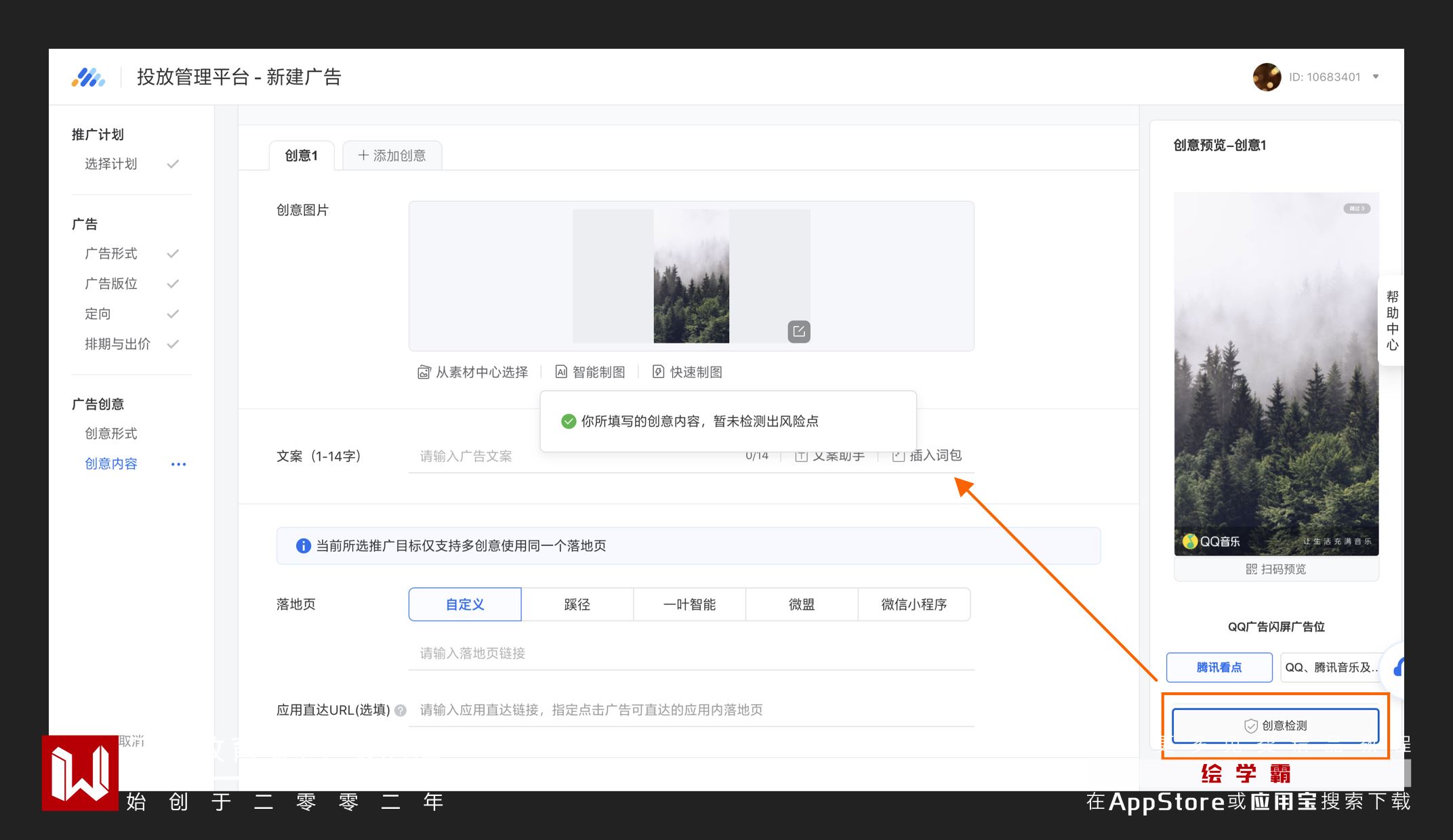Click help icon beside 应用直达URL

pyautogui.click(x=401, y=711)
